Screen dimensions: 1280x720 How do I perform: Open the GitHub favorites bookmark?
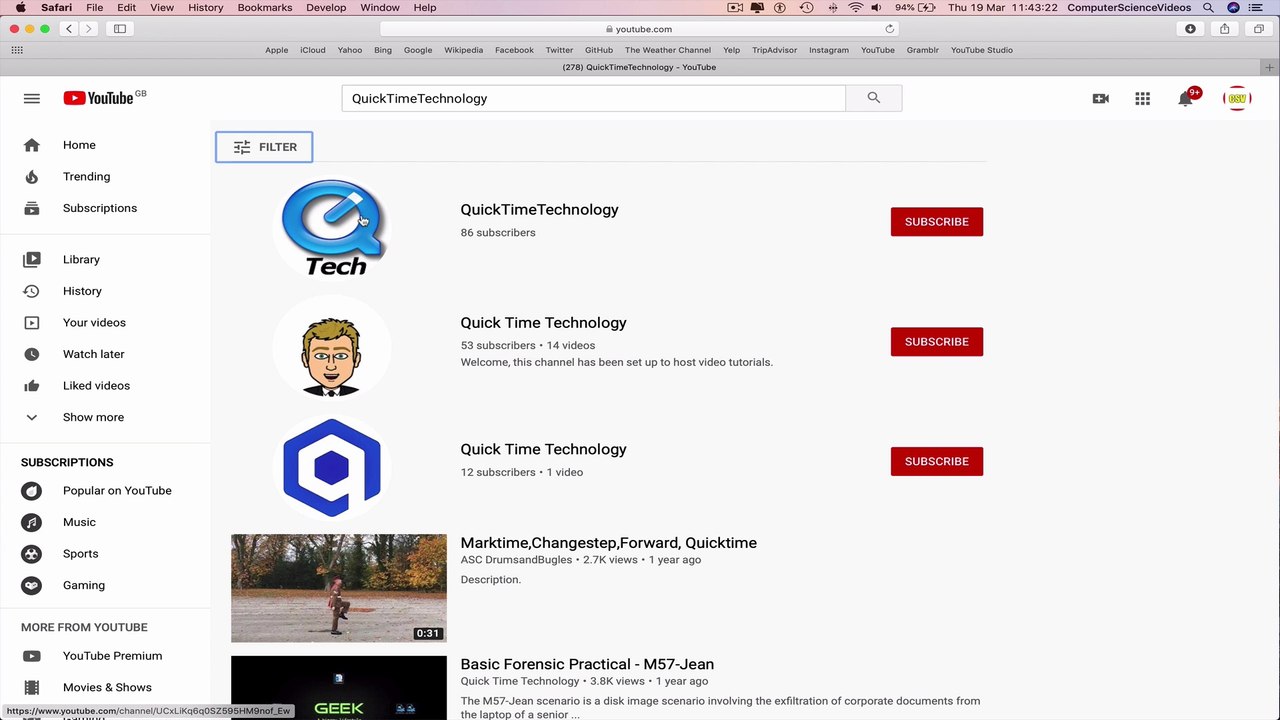(x=599, y=50)
